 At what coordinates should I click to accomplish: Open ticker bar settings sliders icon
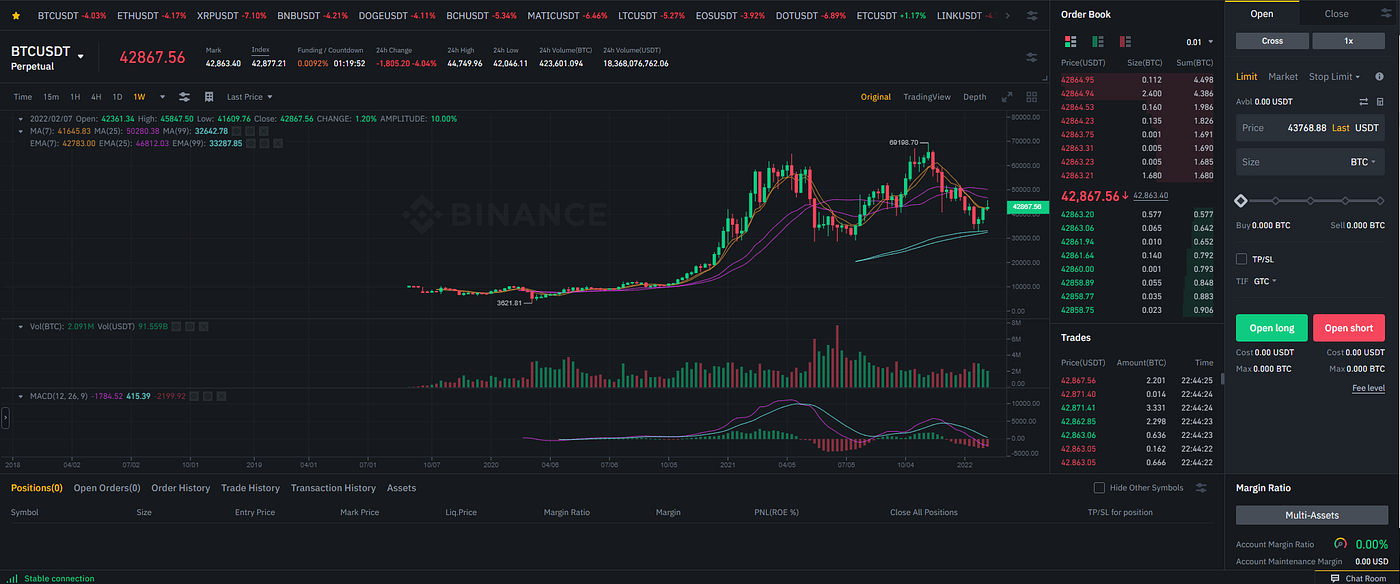(x=1032, y=16)
